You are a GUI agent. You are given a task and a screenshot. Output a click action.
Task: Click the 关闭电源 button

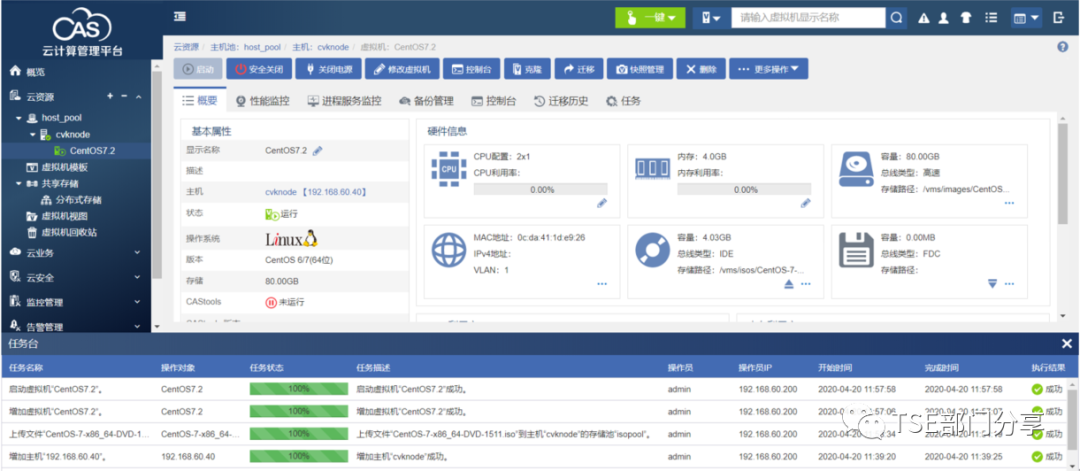[329, 69]
